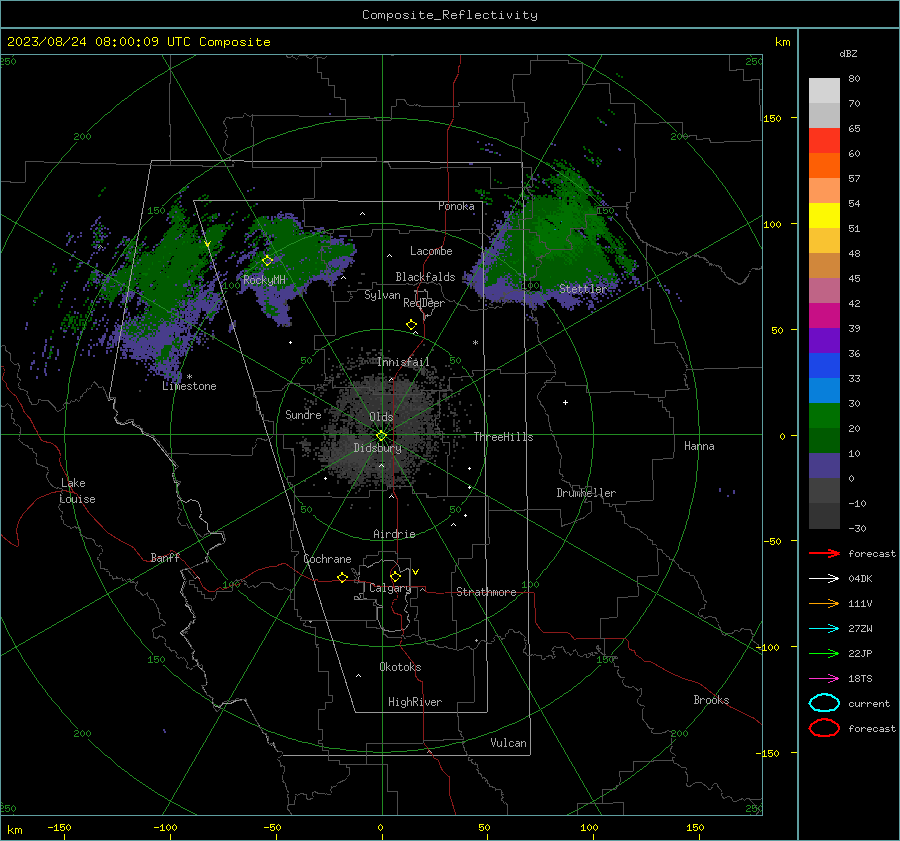Viewport: 900px width, 841px height.
Task: Click the yellow diamond marker below RedDeer
Action: point(411,325)
